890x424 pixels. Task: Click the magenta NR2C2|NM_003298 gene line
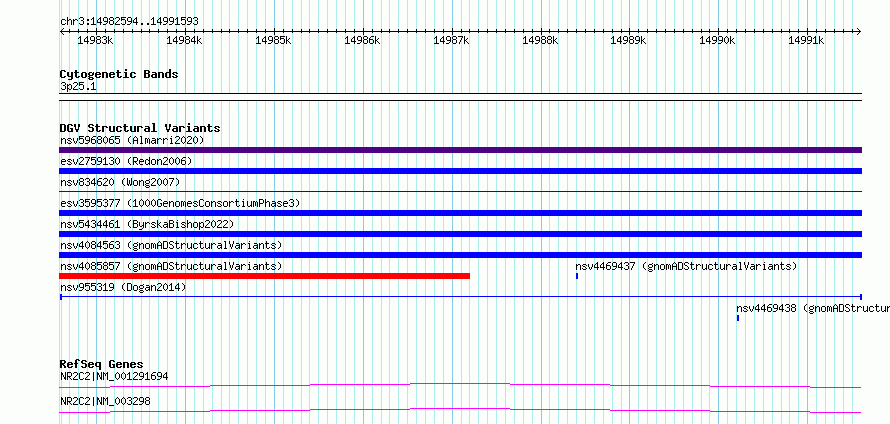point(460,410)
